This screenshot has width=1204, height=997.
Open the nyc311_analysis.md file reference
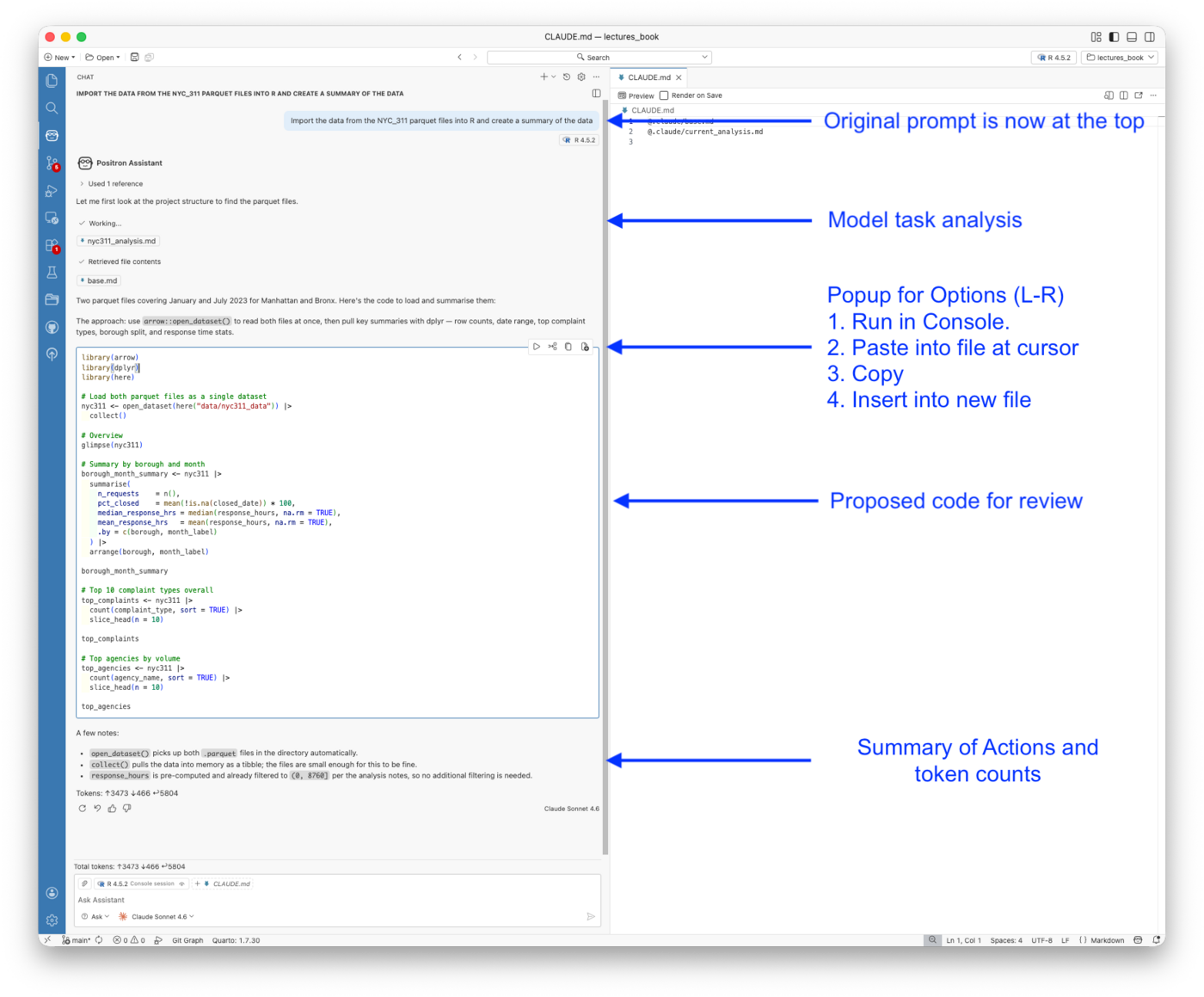pos(119,242)
